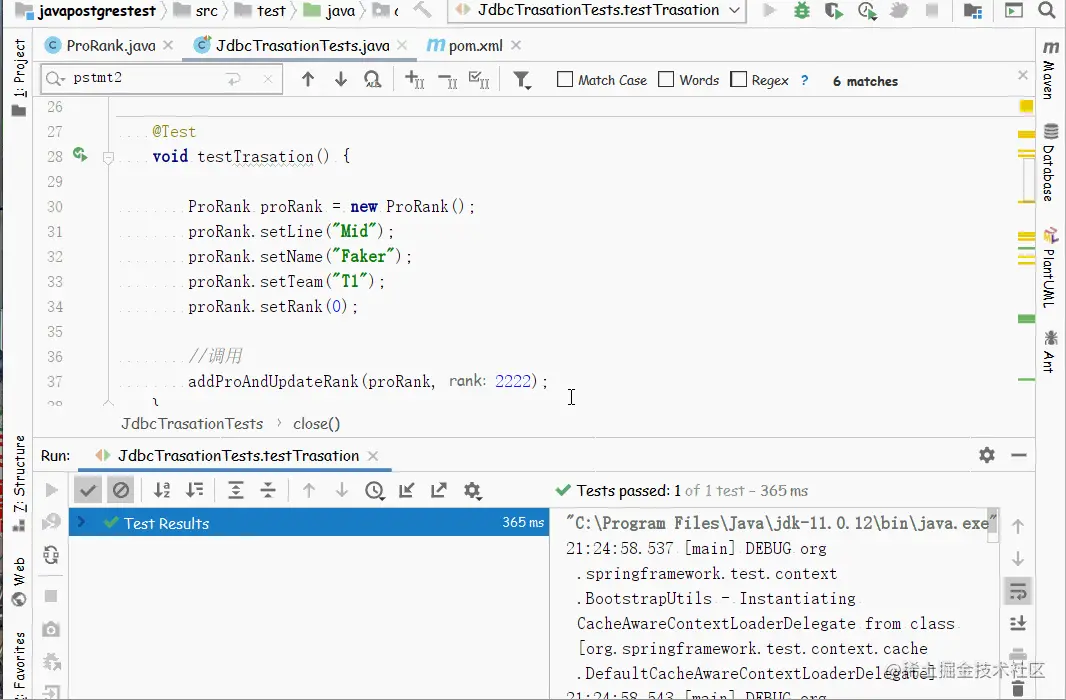Enable Words search checkbox
This screenshot has height=700, width=1066.
tap(666, 80)
